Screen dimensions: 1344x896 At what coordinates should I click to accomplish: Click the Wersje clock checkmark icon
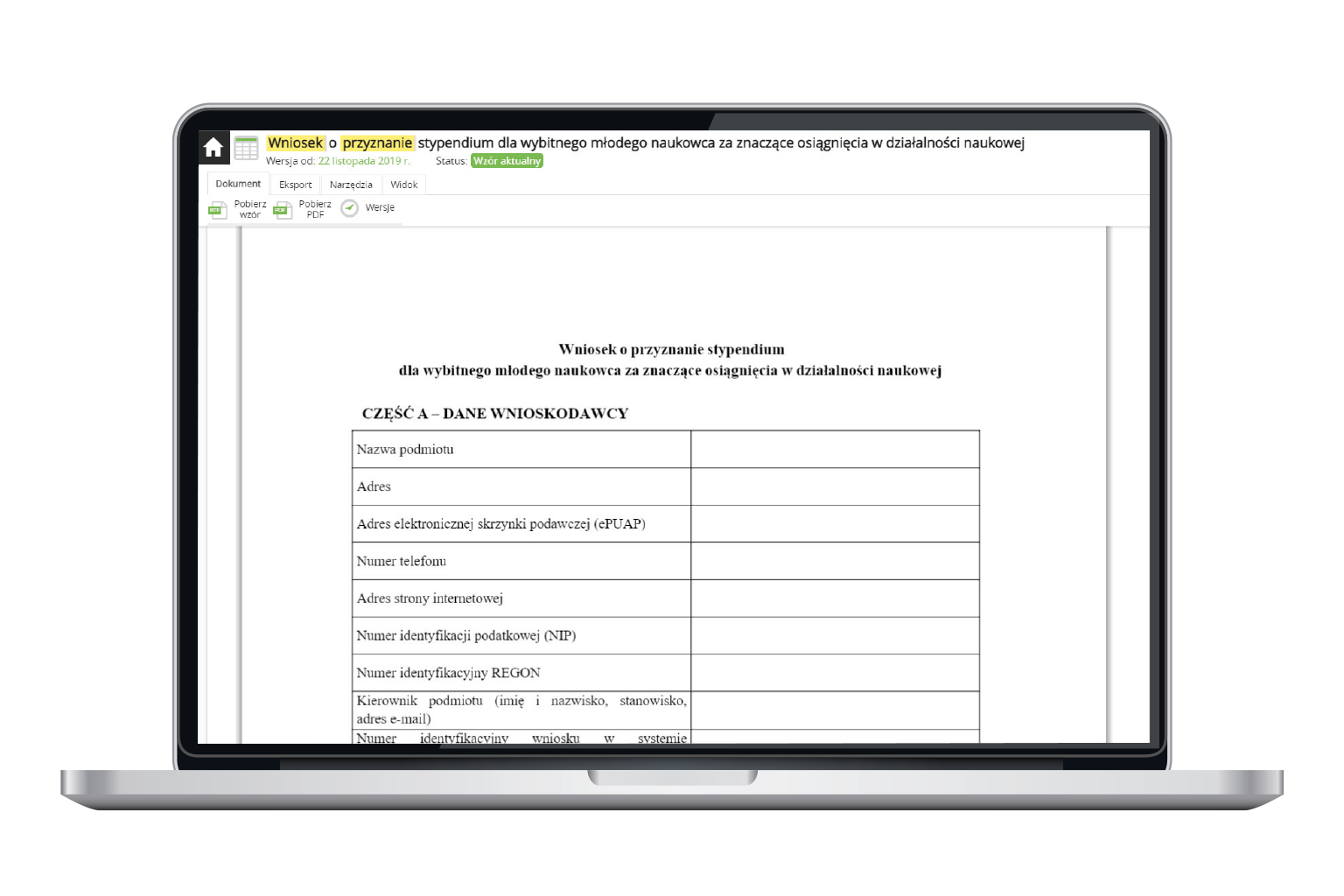350,208
